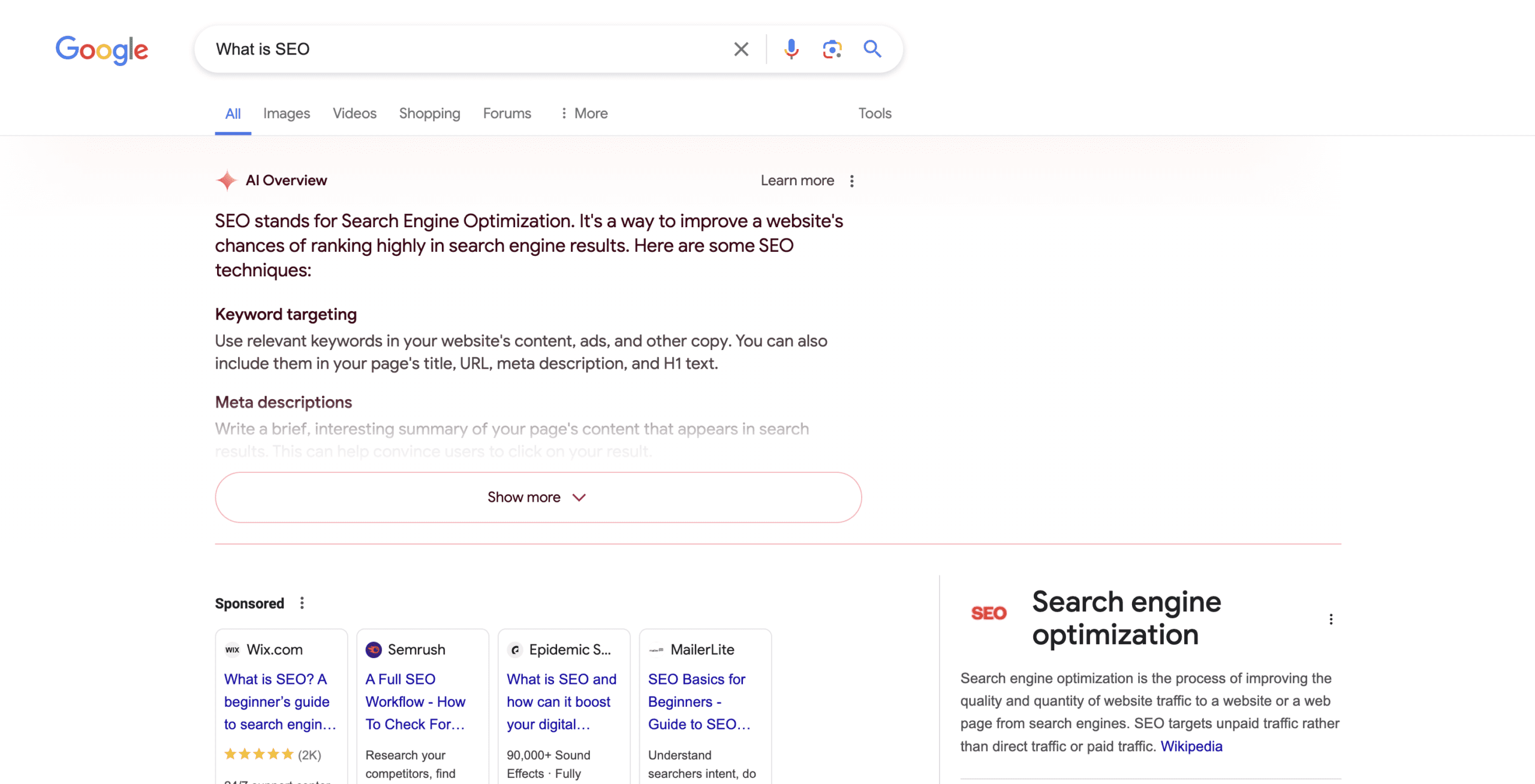This screenshot has height=784, width=1535.
Task: Click the 'Meta descriptions' heading
Action: coord(284,402)
